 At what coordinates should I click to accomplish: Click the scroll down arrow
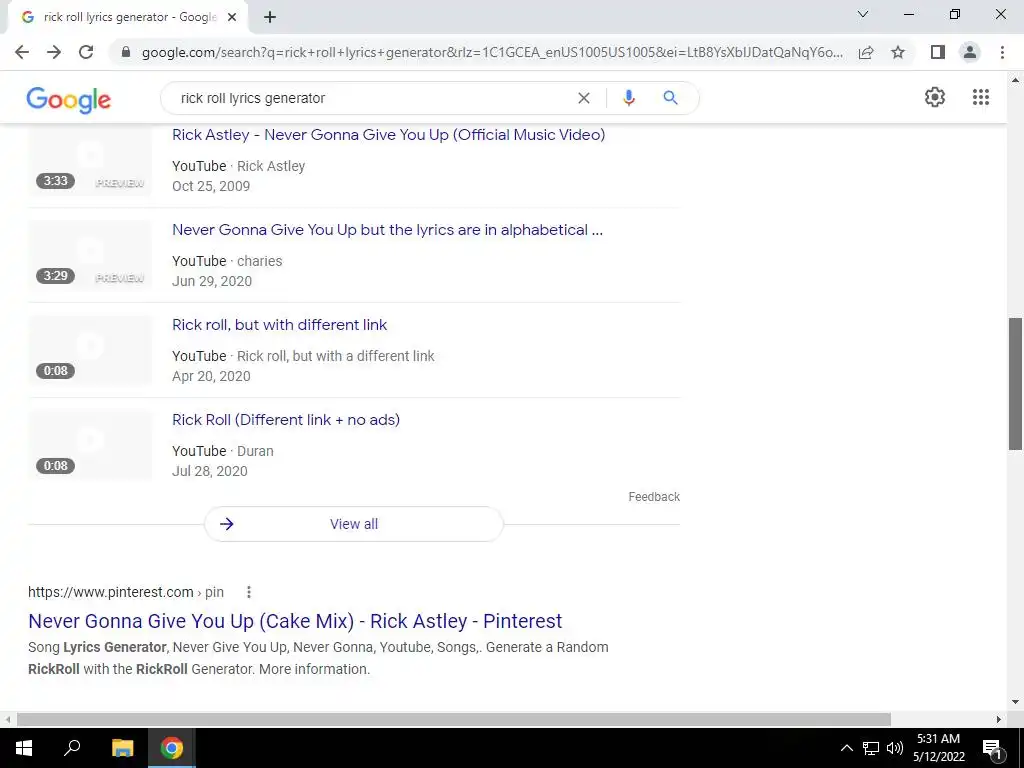pos(1015,702)
